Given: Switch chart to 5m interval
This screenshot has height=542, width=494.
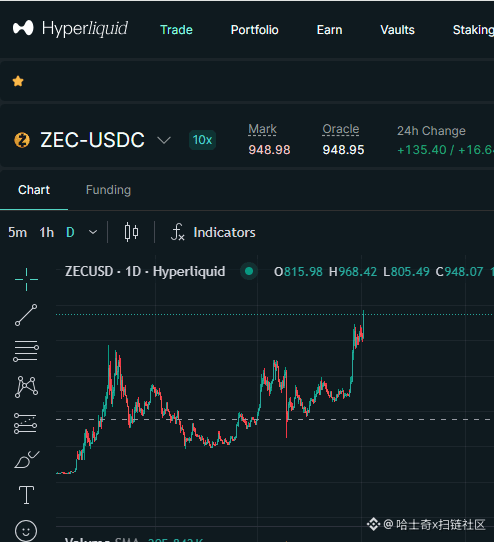Looking at the screenshot, I should pos(18,233).
